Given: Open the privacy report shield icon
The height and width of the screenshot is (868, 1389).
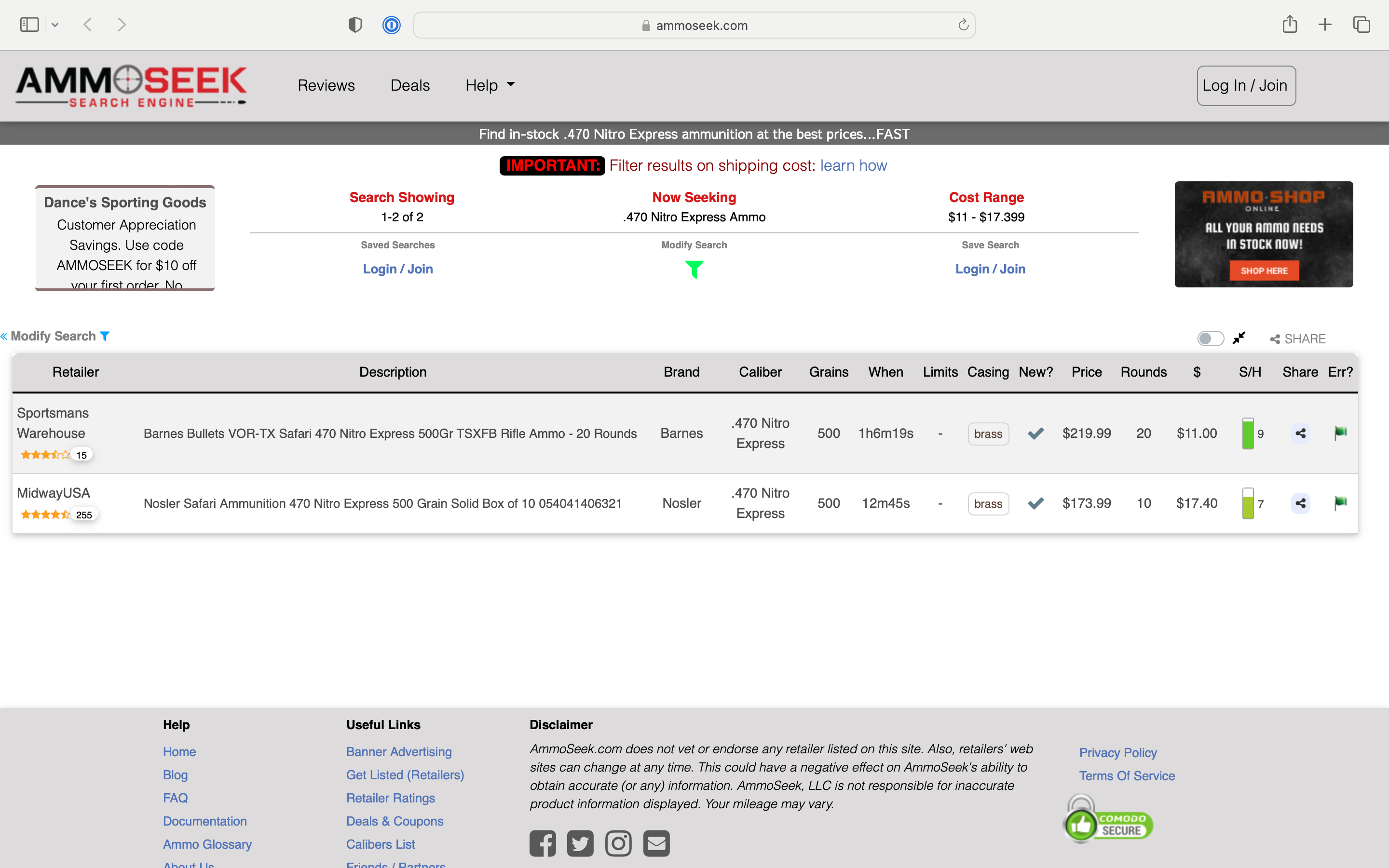Looking at the screenshot, I should click(x=355, y=25).
